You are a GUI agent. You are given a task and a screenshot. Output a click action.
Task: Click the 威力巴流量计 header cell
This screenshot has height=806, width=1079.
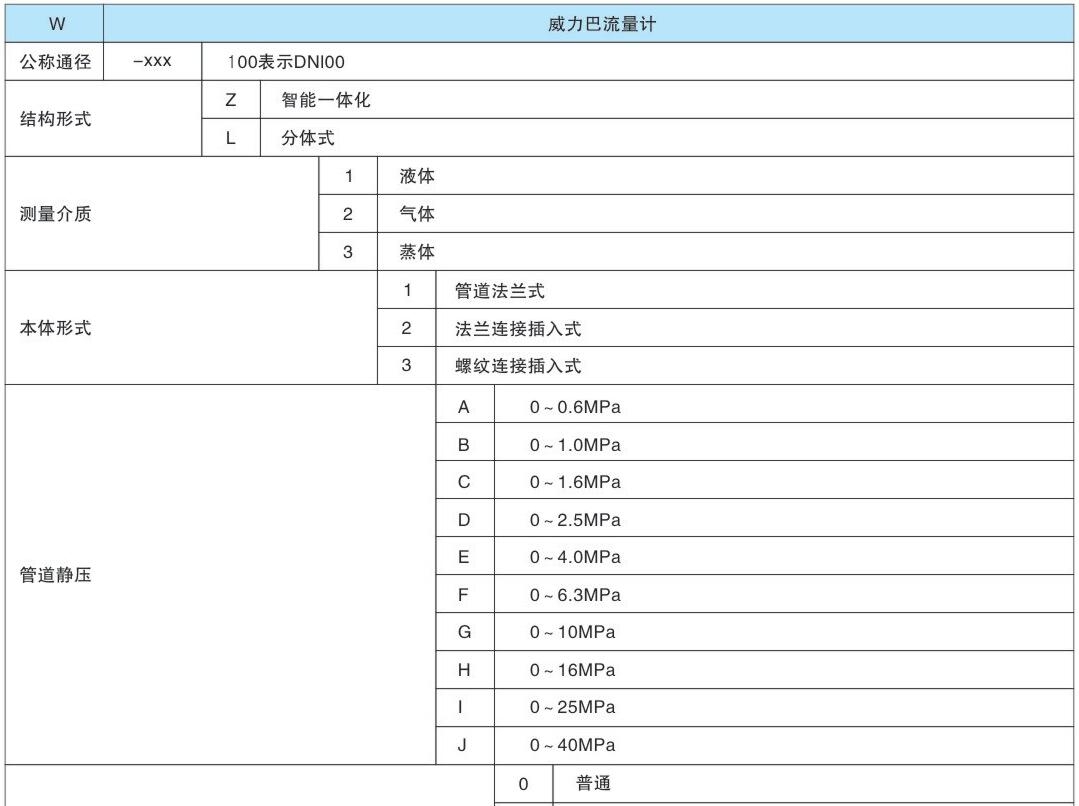tap(601, 25)
